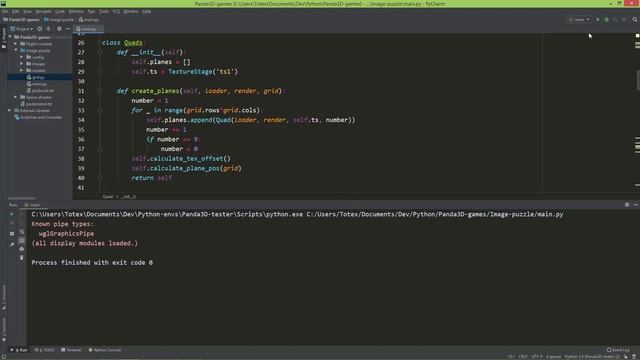Image resolution: width=640 pixels, height=360 pixels.
Task: Expand the Flight-combat folder
Action: click(16, 44)
